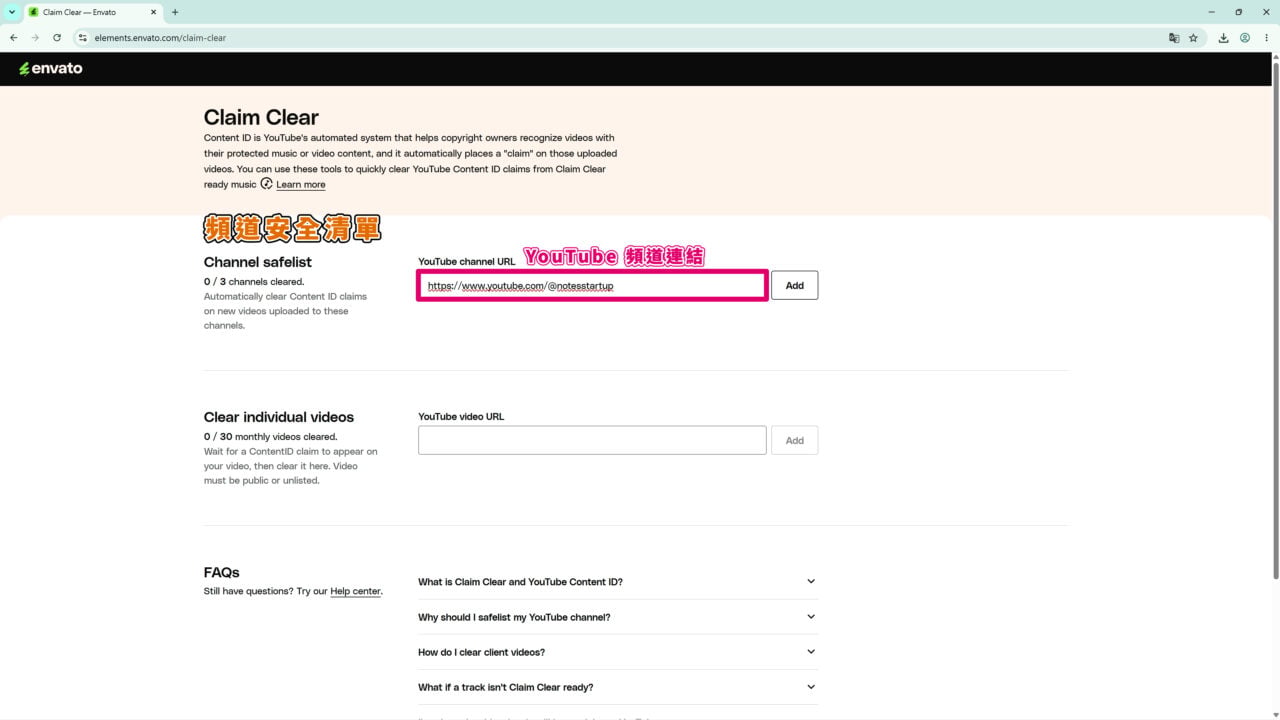
Task: Click the YouTube video URL input field
Action: click(x=592, y=440)
